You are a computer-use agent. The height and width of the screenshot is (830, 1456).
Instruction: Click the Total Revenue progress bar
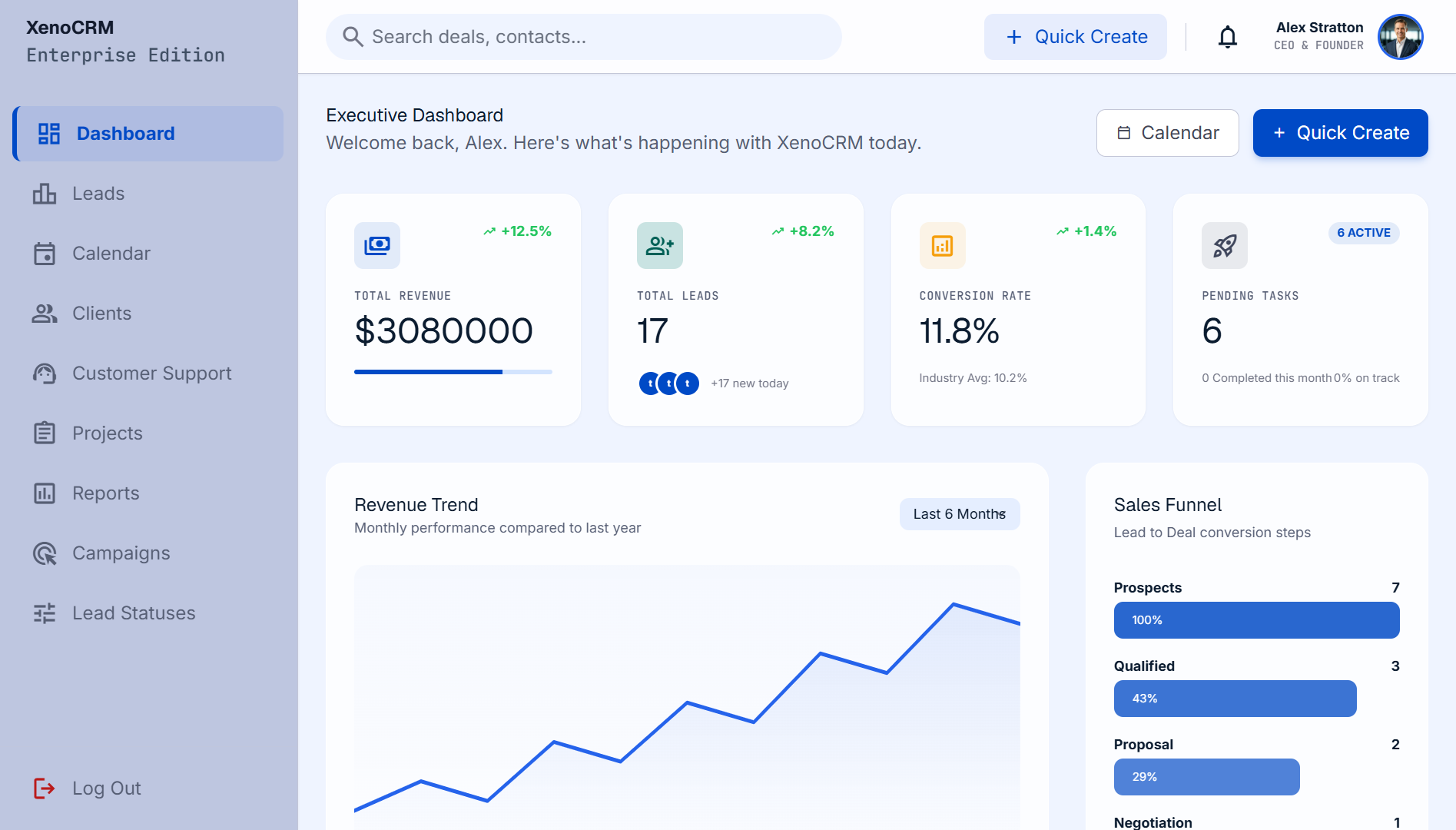pos(453,372)
